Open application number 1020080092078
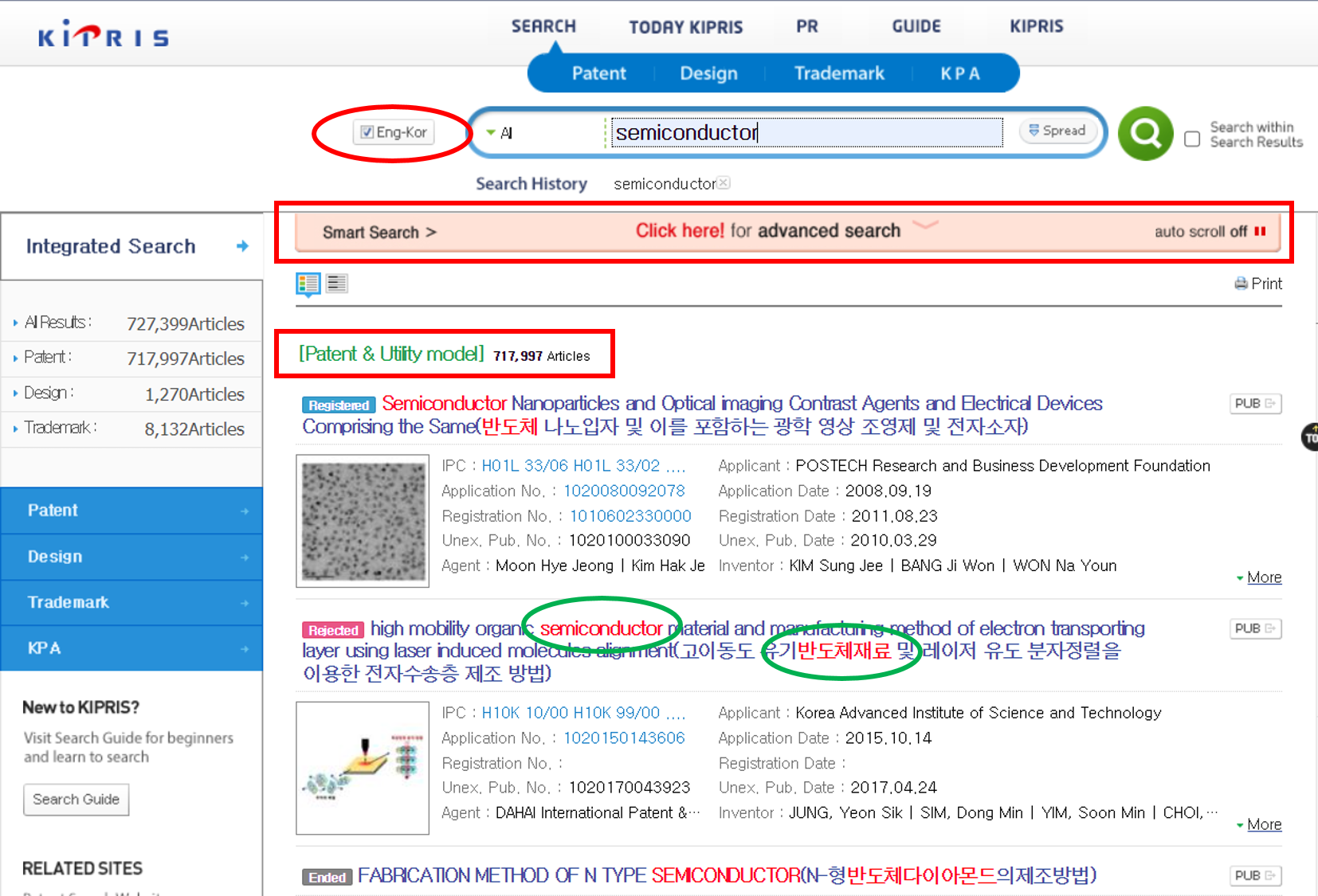This screenshot has height=896, width=1318. click(624, 491)
